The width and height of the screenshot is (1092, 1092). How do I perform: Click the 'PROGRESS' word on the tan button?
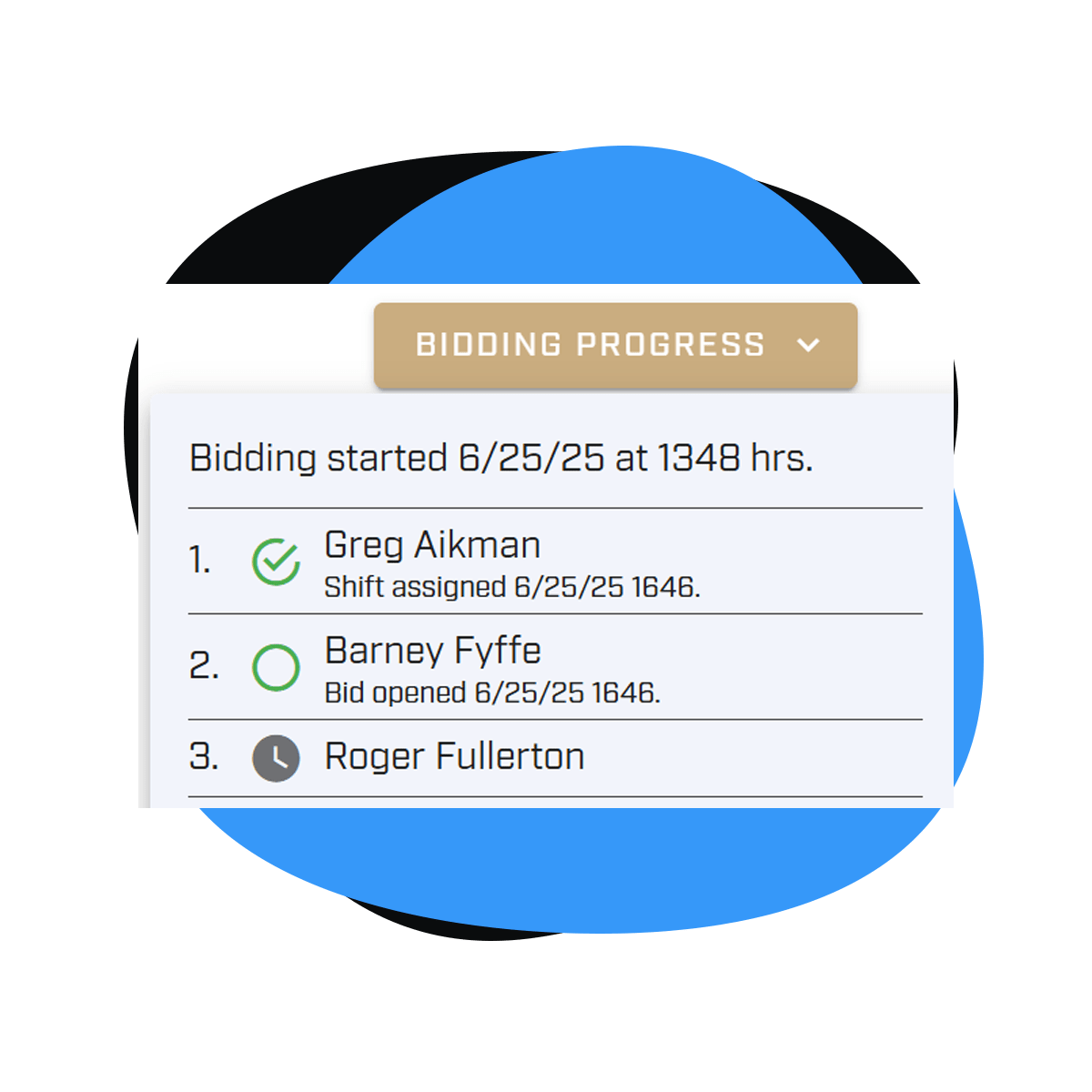[671, 345]
